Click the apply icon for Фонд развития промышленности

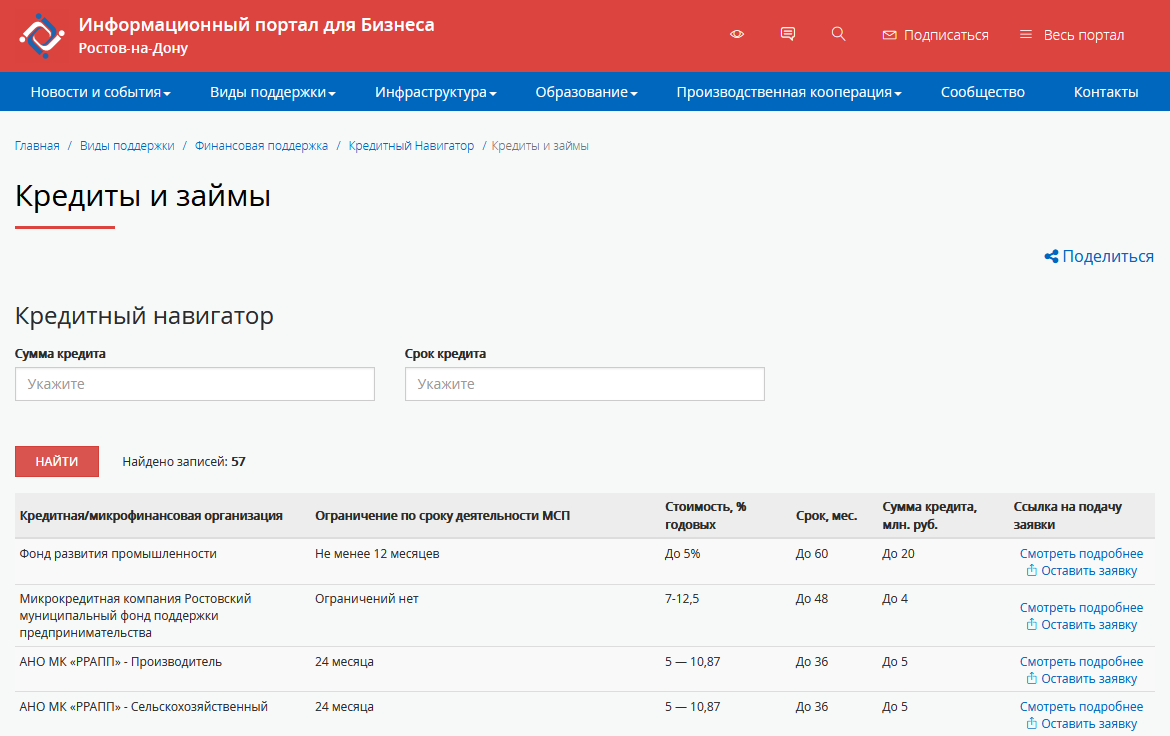click(1031, 571)
